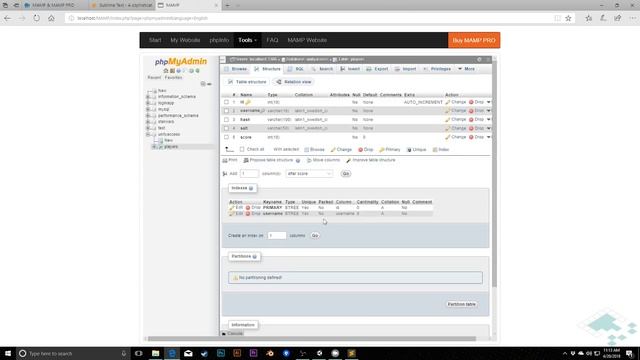Screen dimensions: 640x360
Task: Switch to Relation view
Action: point(294,82)
